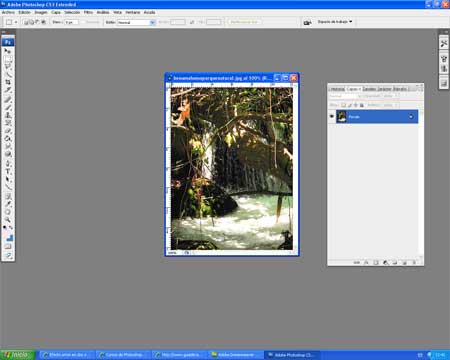450x360 pixels.
Task: Hide the Fondo layer with eye icon
Action: tap(332, 117)
